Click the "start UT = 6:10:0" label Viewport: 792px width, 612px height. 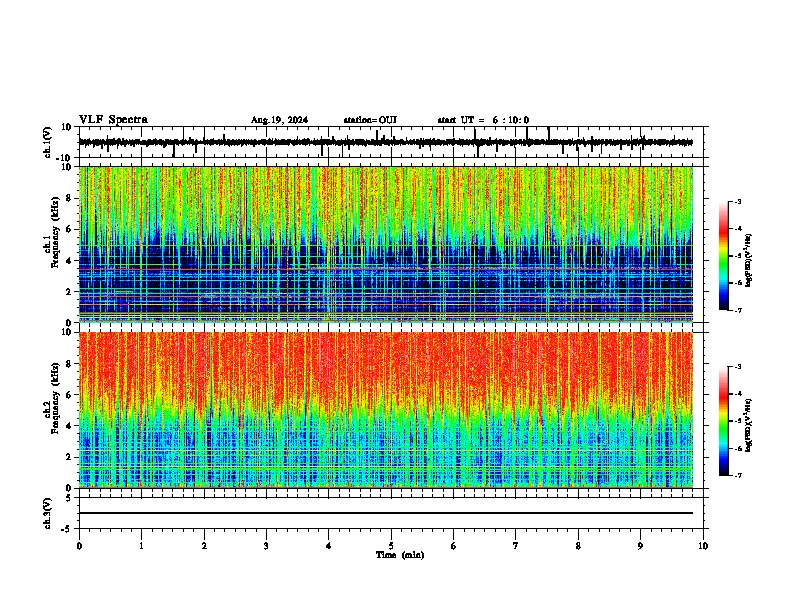(483, 120)
